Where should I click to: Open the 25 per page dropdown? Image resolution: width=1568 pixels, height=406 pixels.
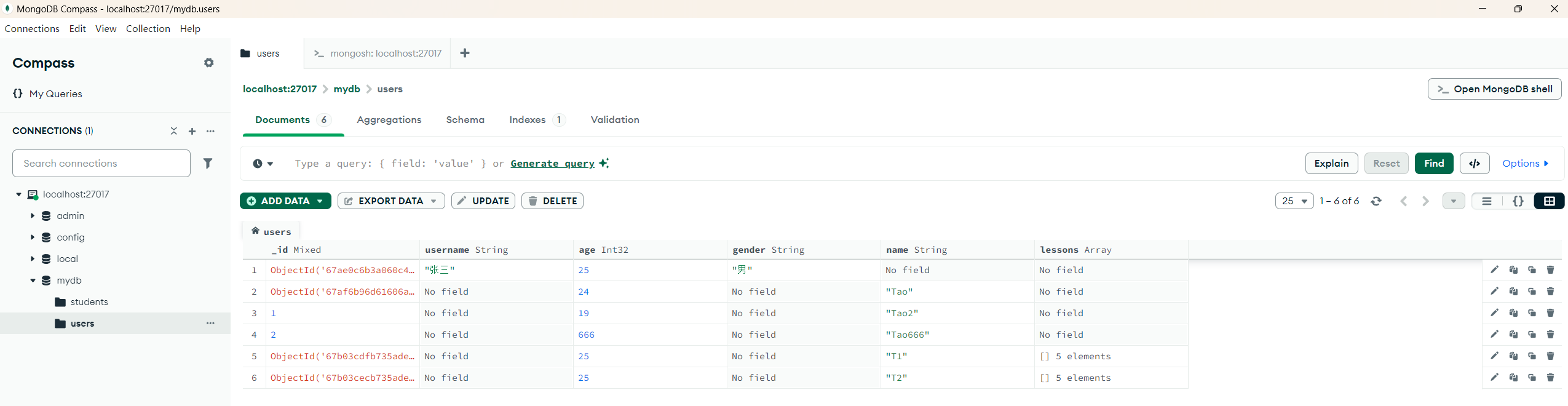pos(1294,201)
